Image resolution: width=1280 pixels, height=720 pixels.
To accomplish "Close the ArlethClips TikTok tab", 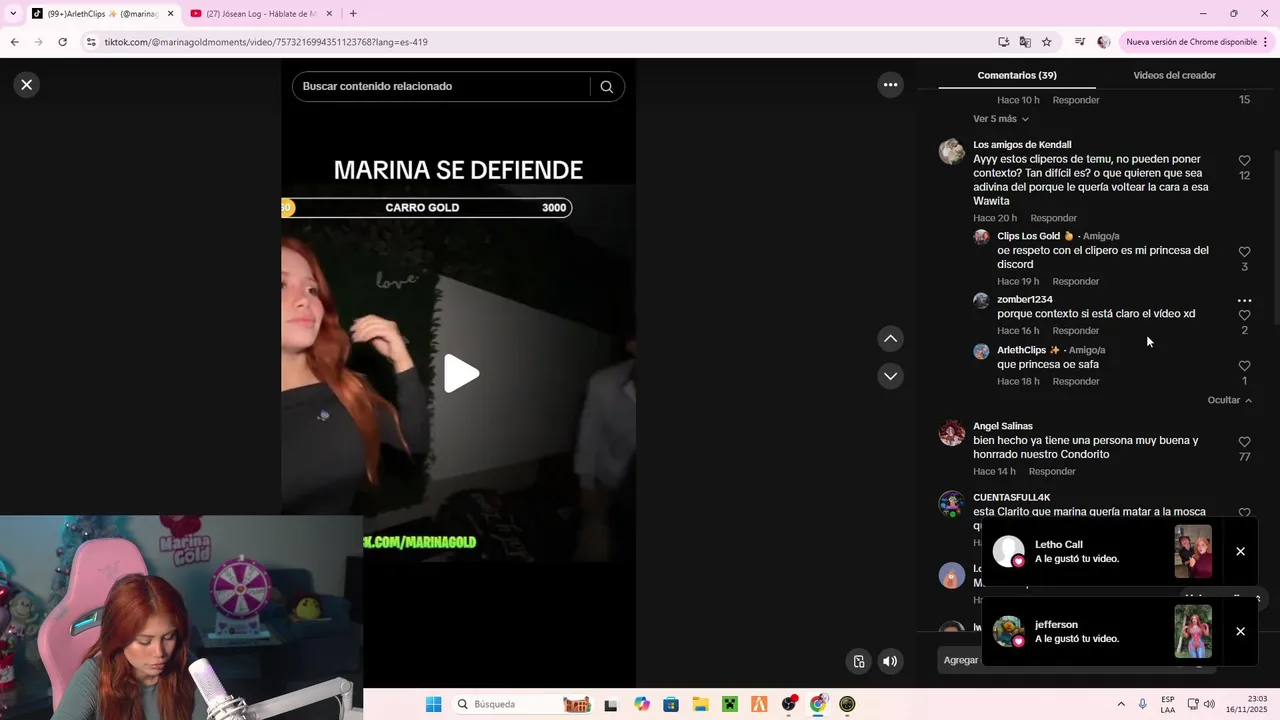I will coord(170,14).
